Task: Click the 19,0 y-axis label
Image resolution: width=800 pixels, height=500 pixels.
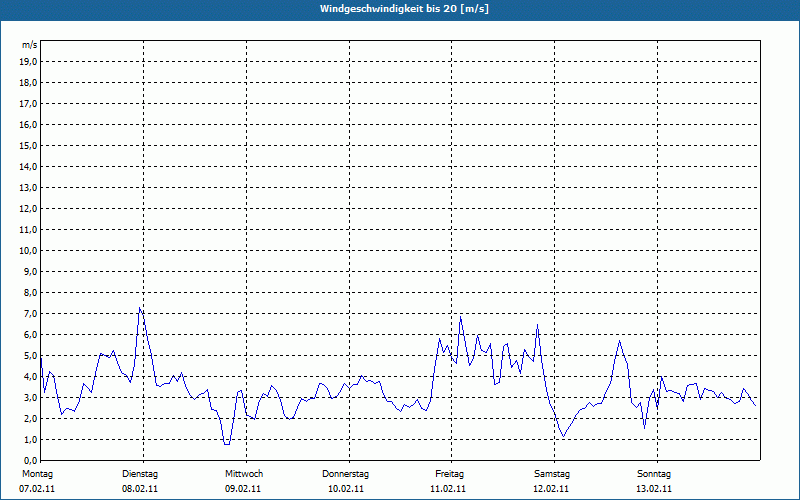Action: point(28,62)
